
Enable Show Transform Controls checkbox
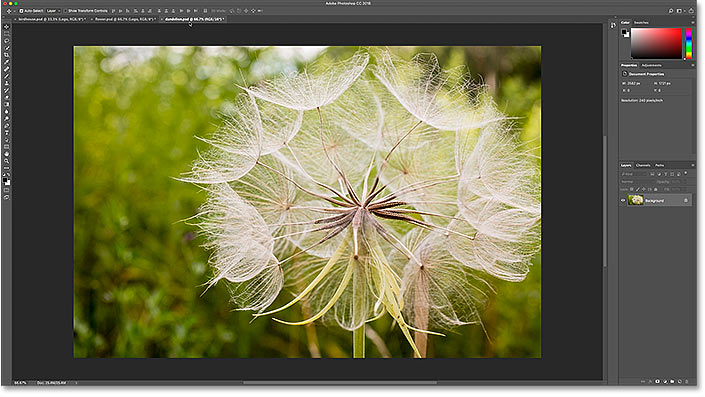pyautogui.click(x=65, y=11)
